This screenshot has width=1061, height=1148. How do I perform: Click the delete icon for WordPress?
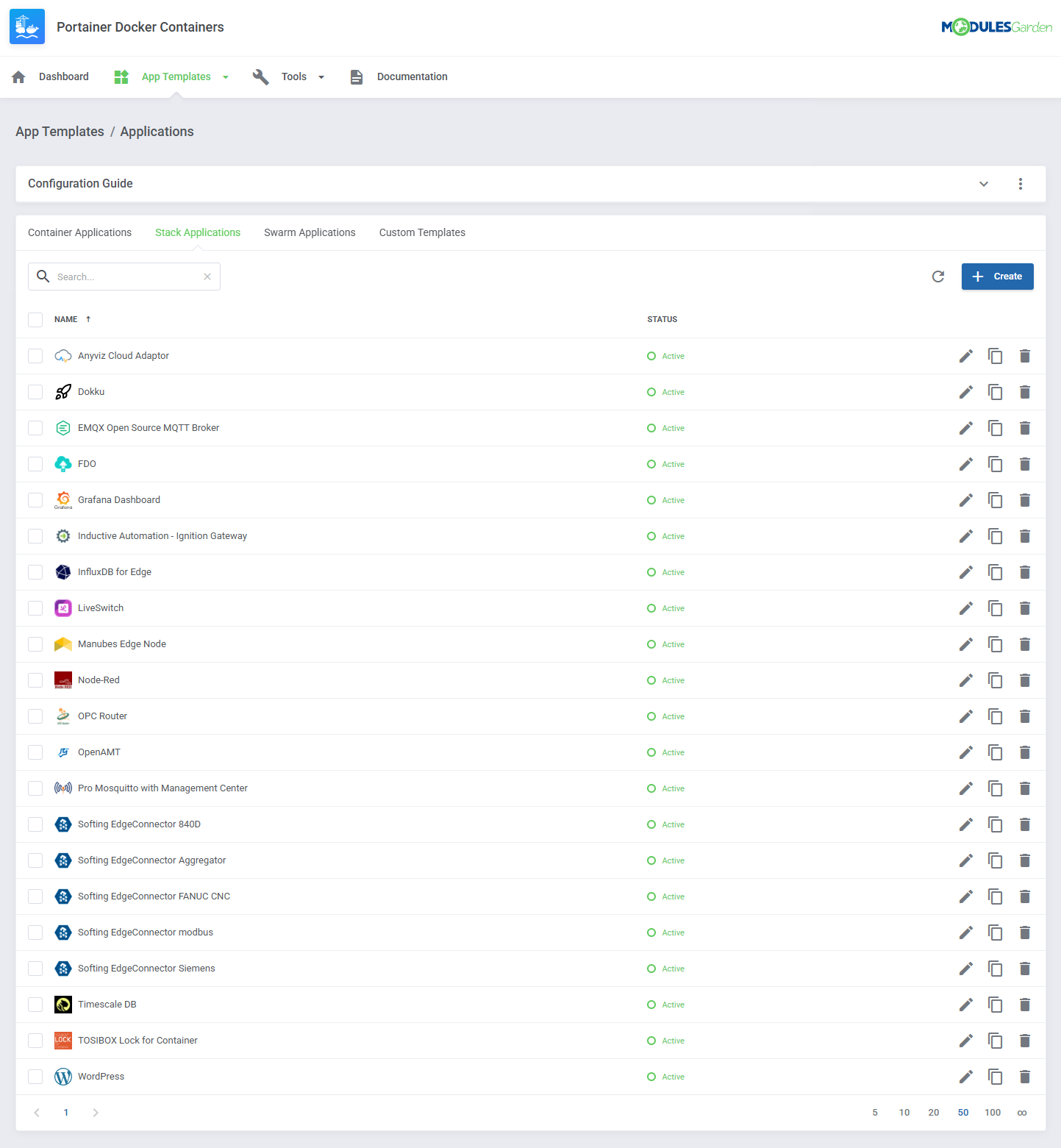click(1025, 1076)
